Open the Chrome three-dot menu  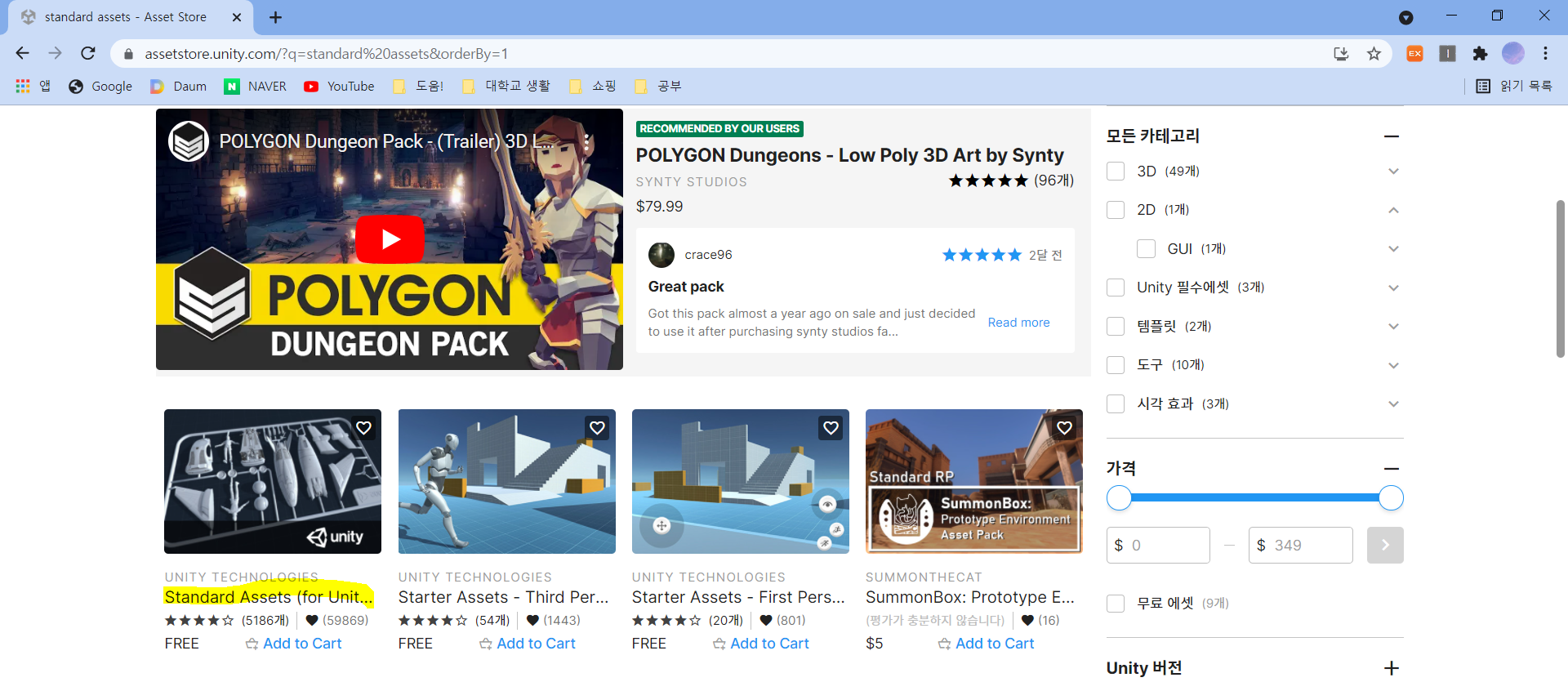[x=1545, y=53]
